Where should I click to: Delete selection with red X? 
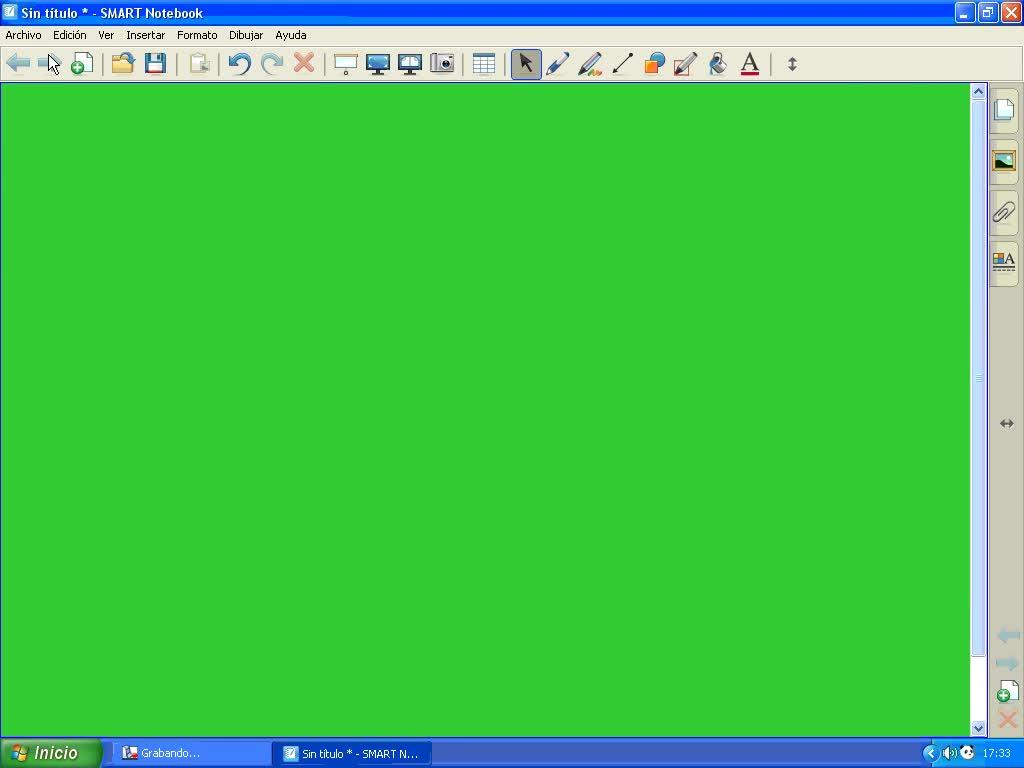click(x=304, y=63)
